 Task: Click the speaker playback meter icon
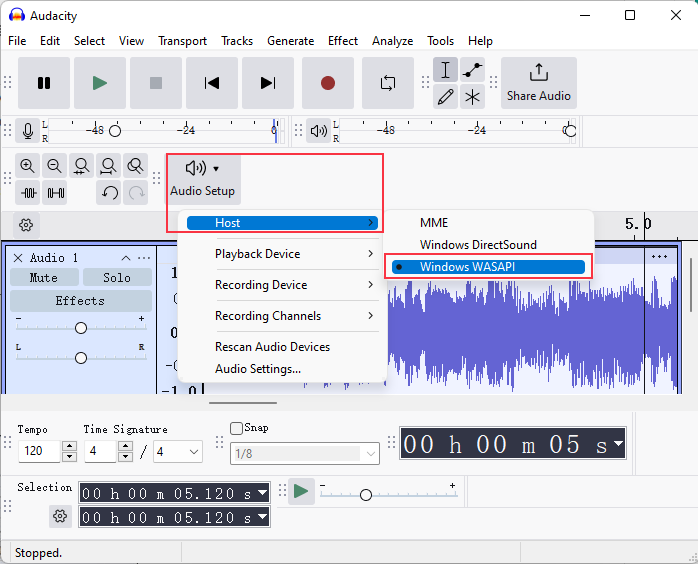[x=318, y=130]
